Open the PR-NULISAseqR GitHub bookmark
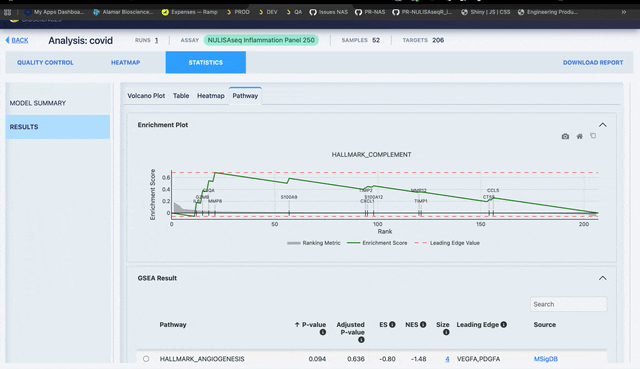The height and width of the screenshot is (369, 640). click(422, 12)
